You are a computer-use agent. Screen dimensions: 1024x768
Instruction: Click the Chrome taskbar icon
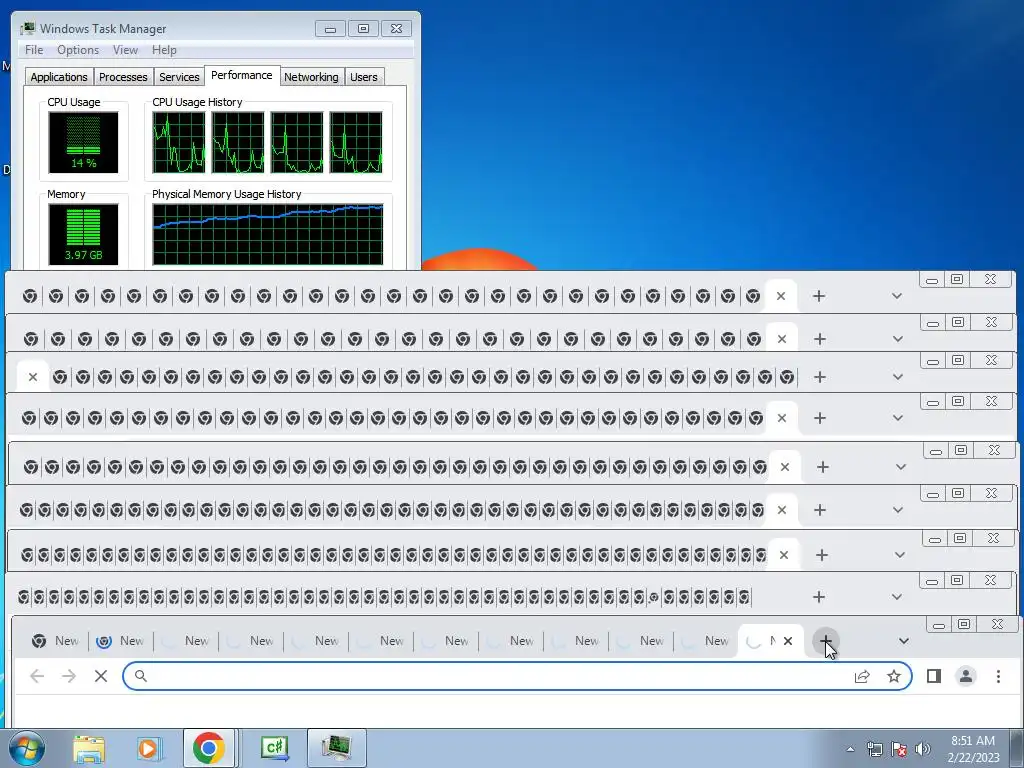click(x=209, y=748)
